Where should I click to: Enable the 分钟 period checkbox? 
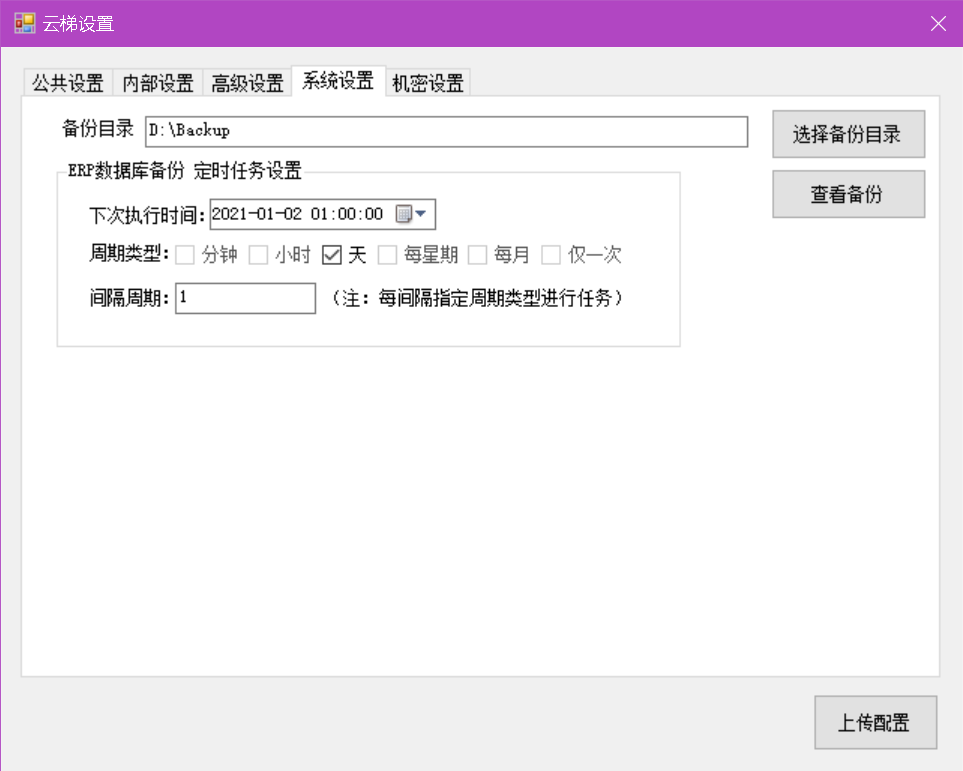(185, 255)
